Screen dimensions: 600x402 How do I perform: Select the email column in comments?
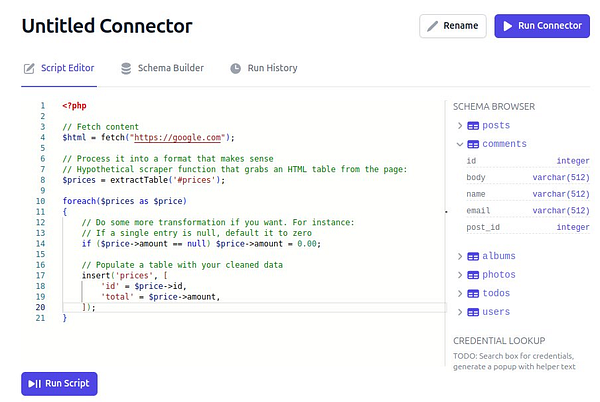coord(478,211)
